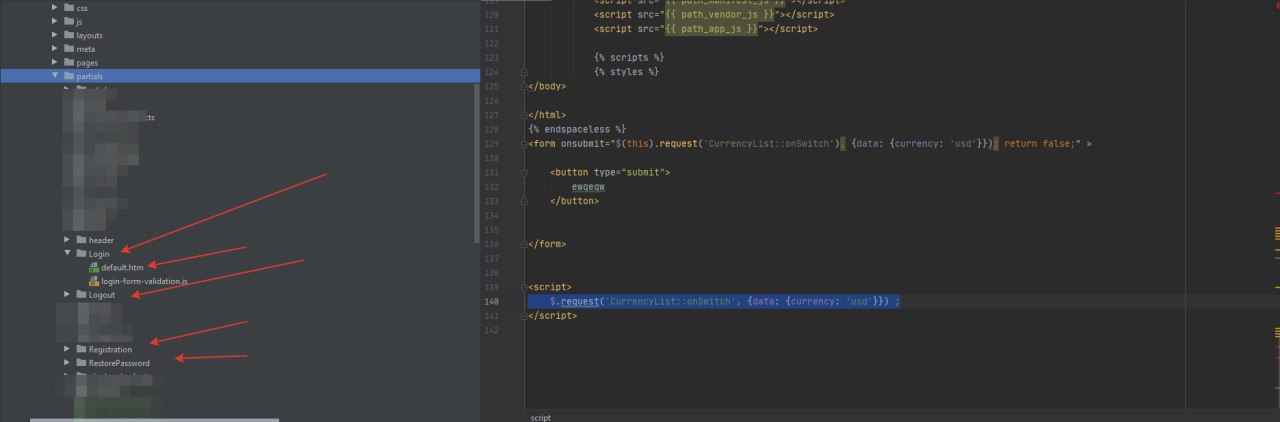Click line number 140 in the gutter
Image resolution: width=1280 pixels, height=422 pixels.
[491, 301]
